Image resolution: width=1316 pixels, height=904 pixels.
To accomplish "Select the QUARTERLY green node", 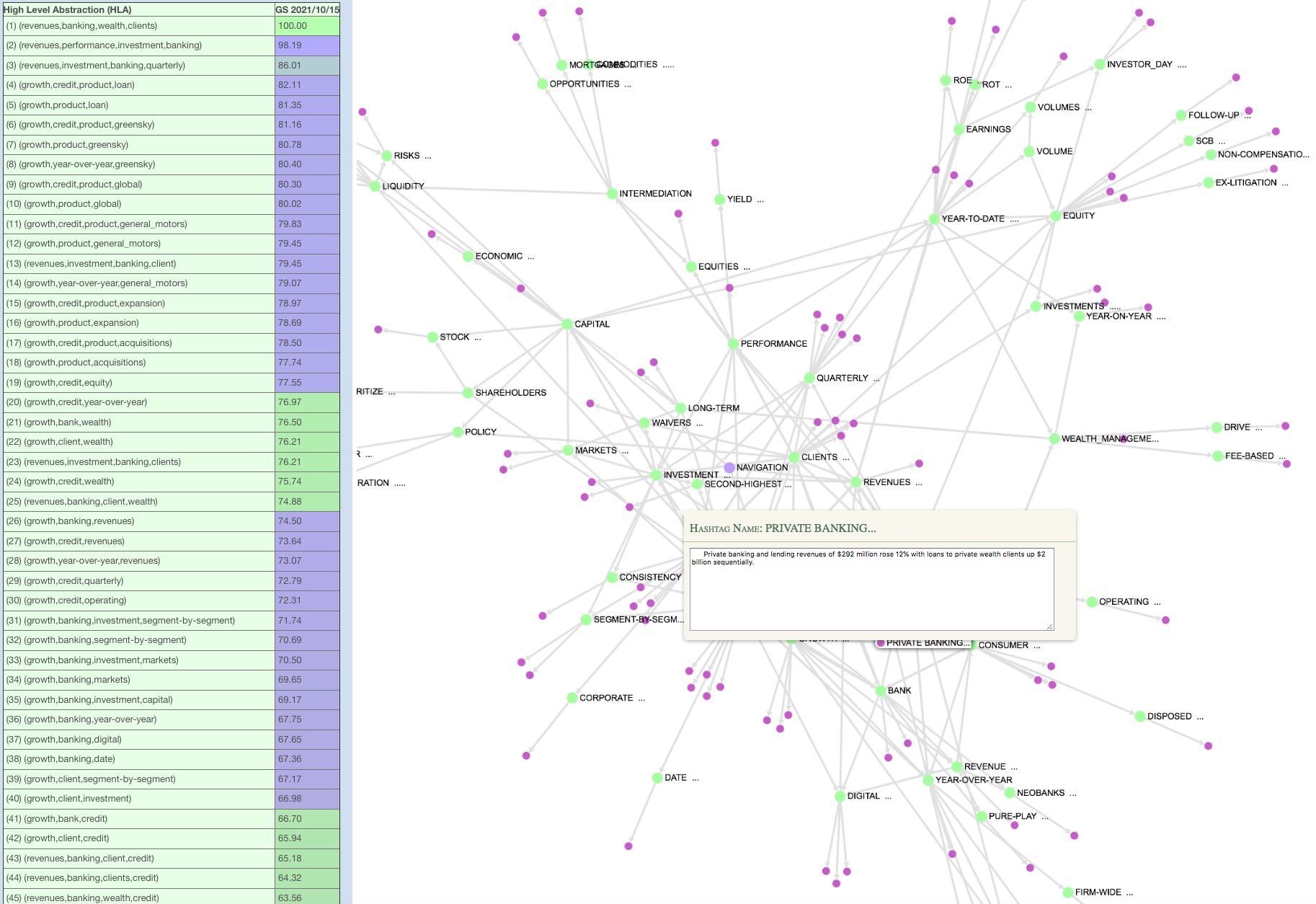I will (x=809, y=378).
